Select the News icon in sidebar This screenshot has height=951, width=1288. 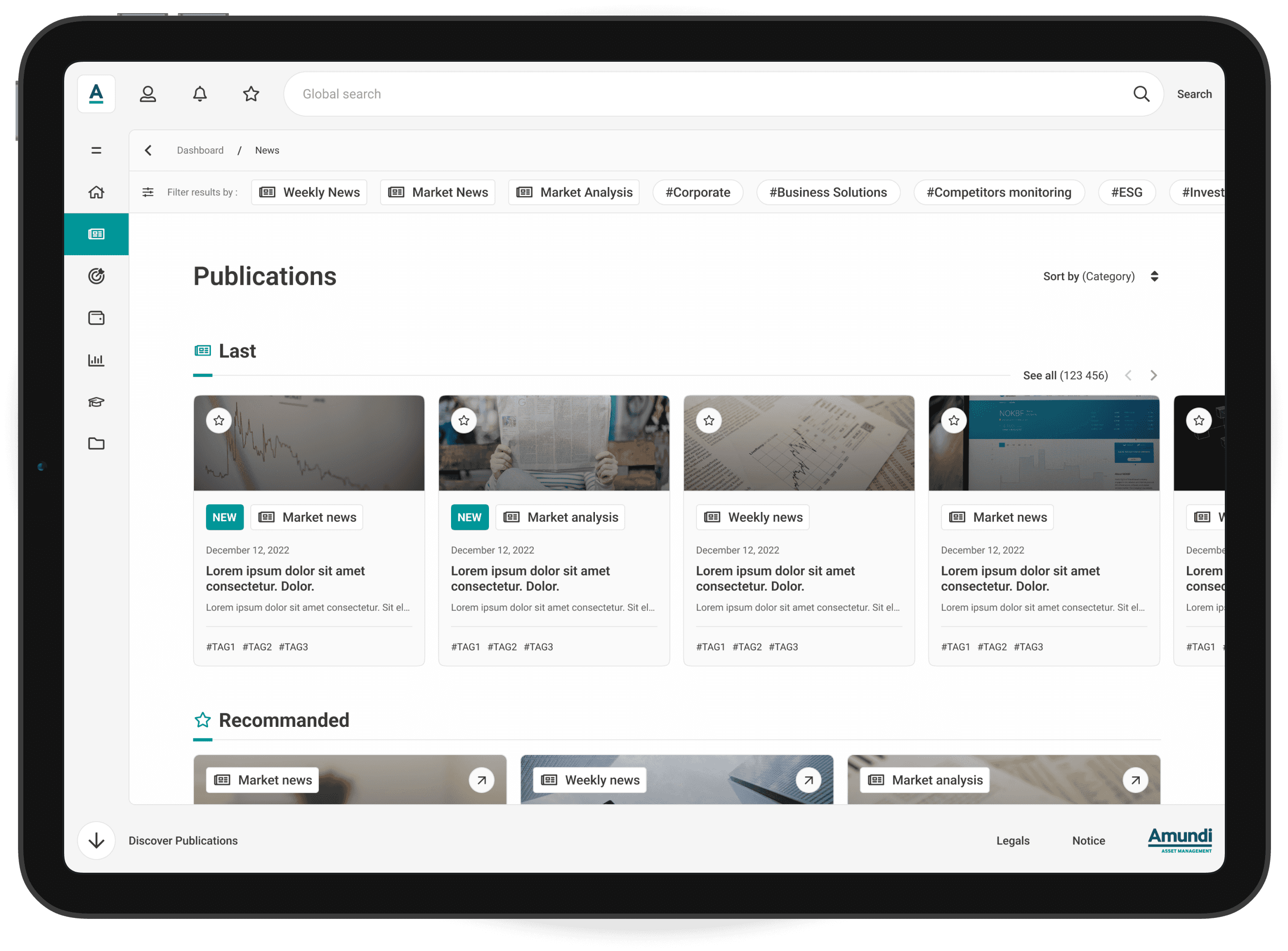(x=96, y=234)
